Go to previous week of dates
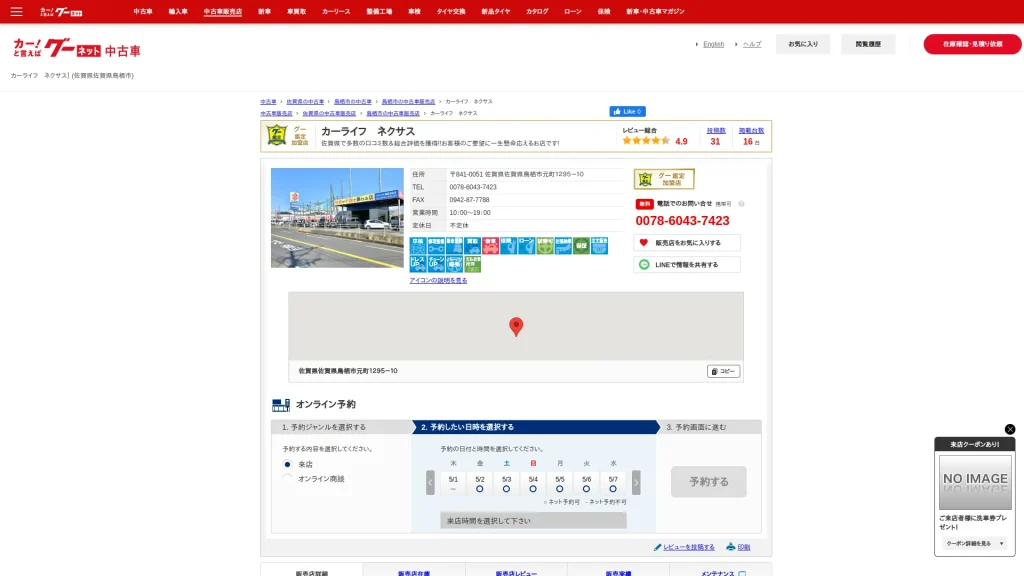 pos(430,483)
